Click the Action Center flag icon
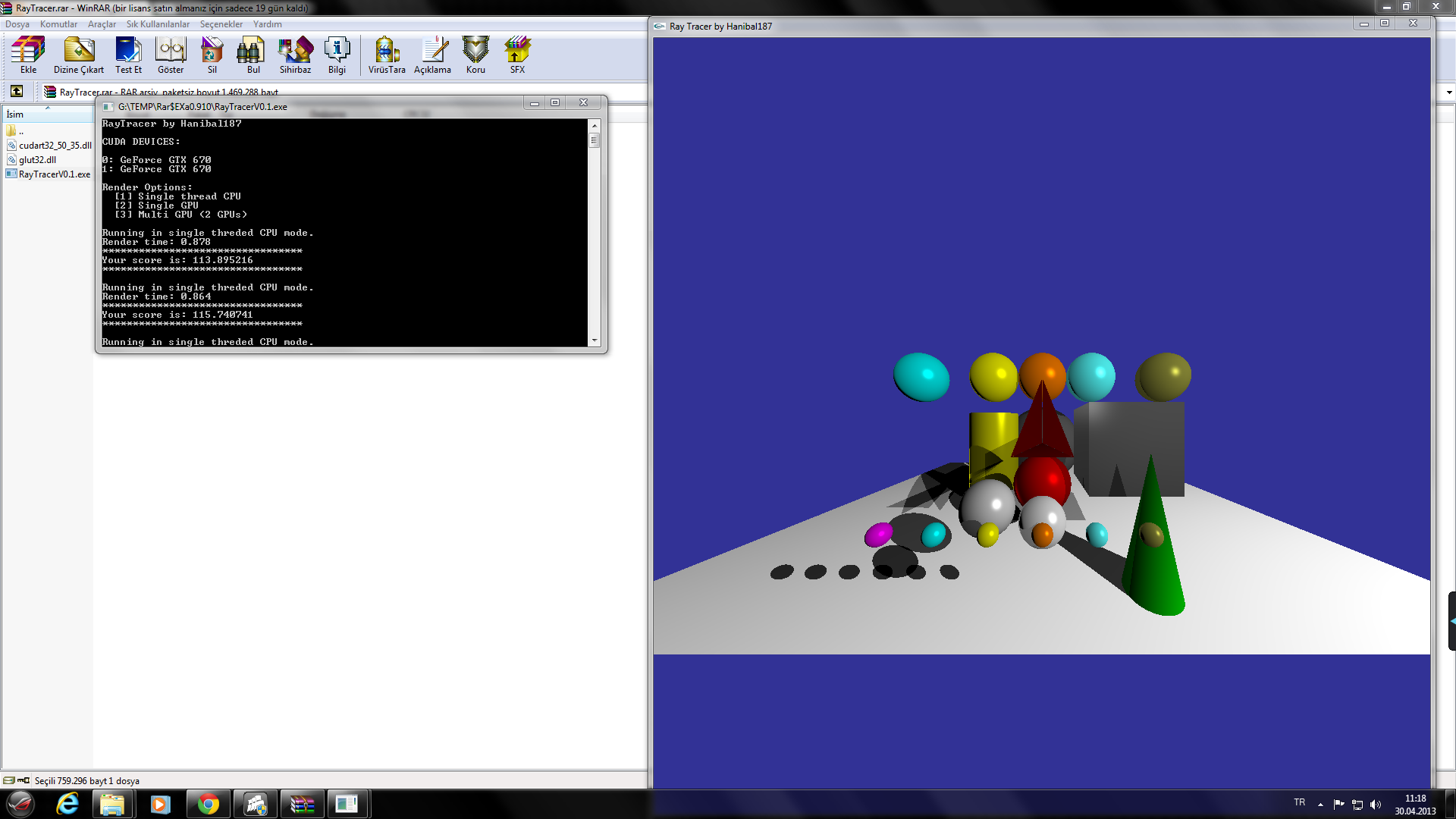The height and width of the screenshot is (819, 1456). (1338, 805)
